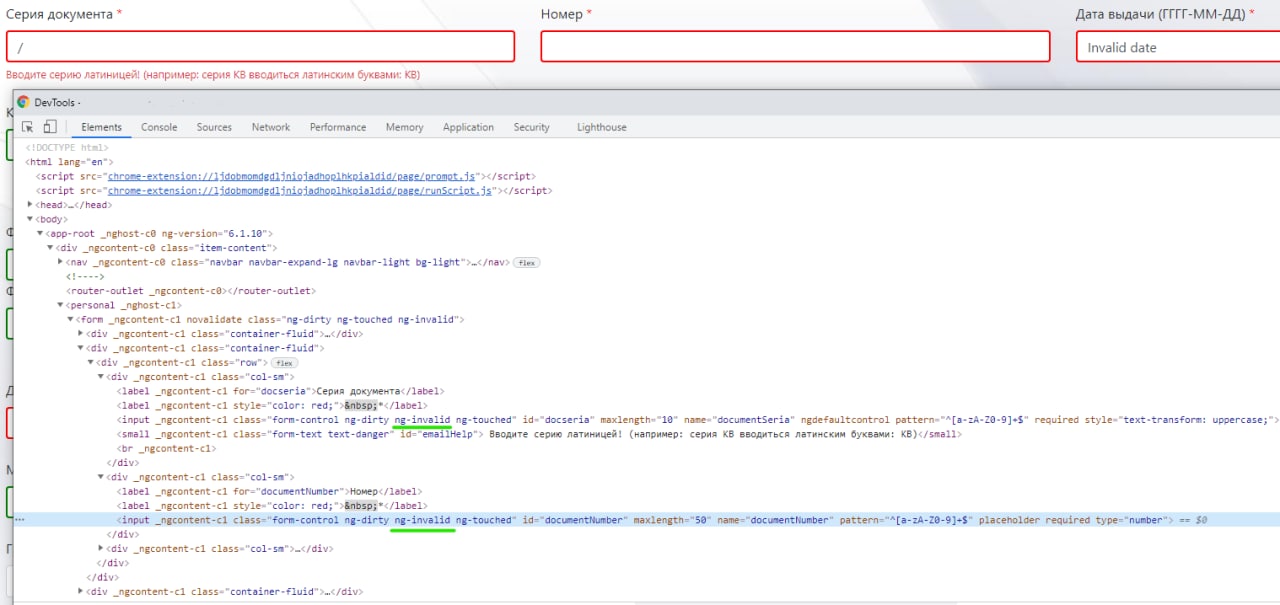Viewport: 1280px width, 605px height.
Task: Open the Sources tab
Action: pyautogui.click(x=214, y=127)
